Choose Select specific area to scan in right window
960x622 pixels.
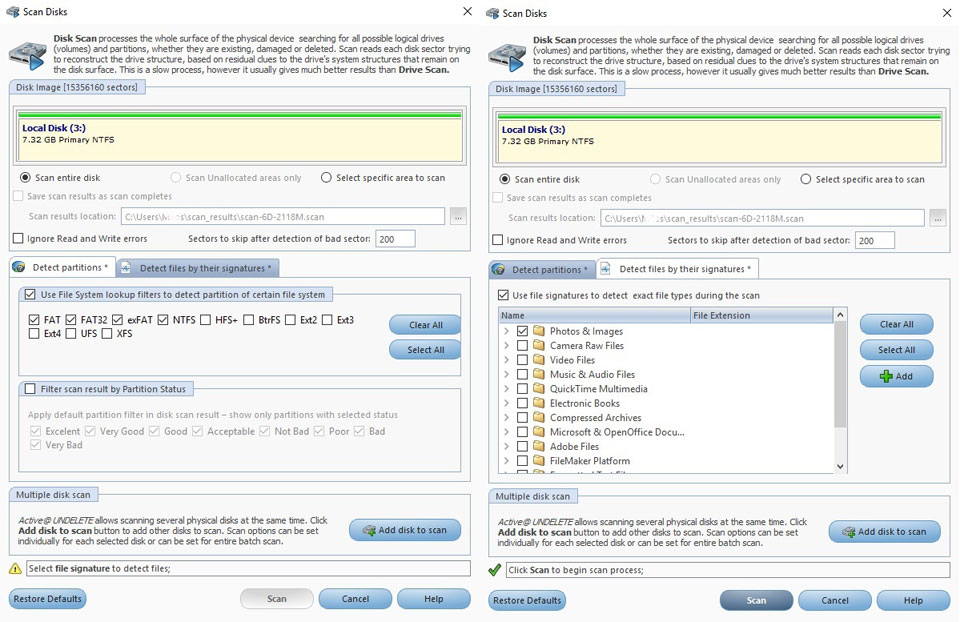tap(806, 179)
